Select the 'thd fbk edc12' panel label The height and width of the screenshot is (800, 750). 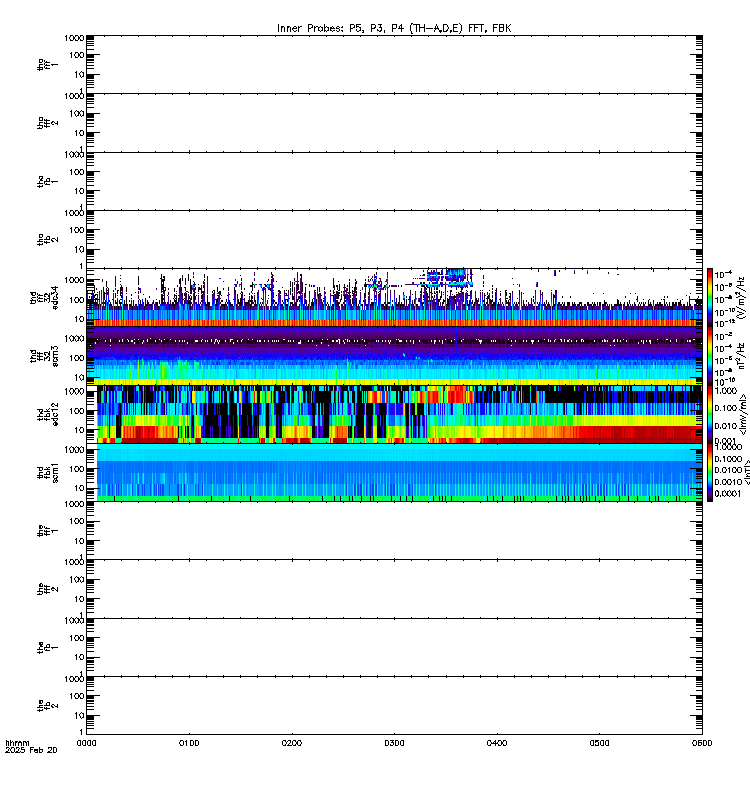[47, 414]
